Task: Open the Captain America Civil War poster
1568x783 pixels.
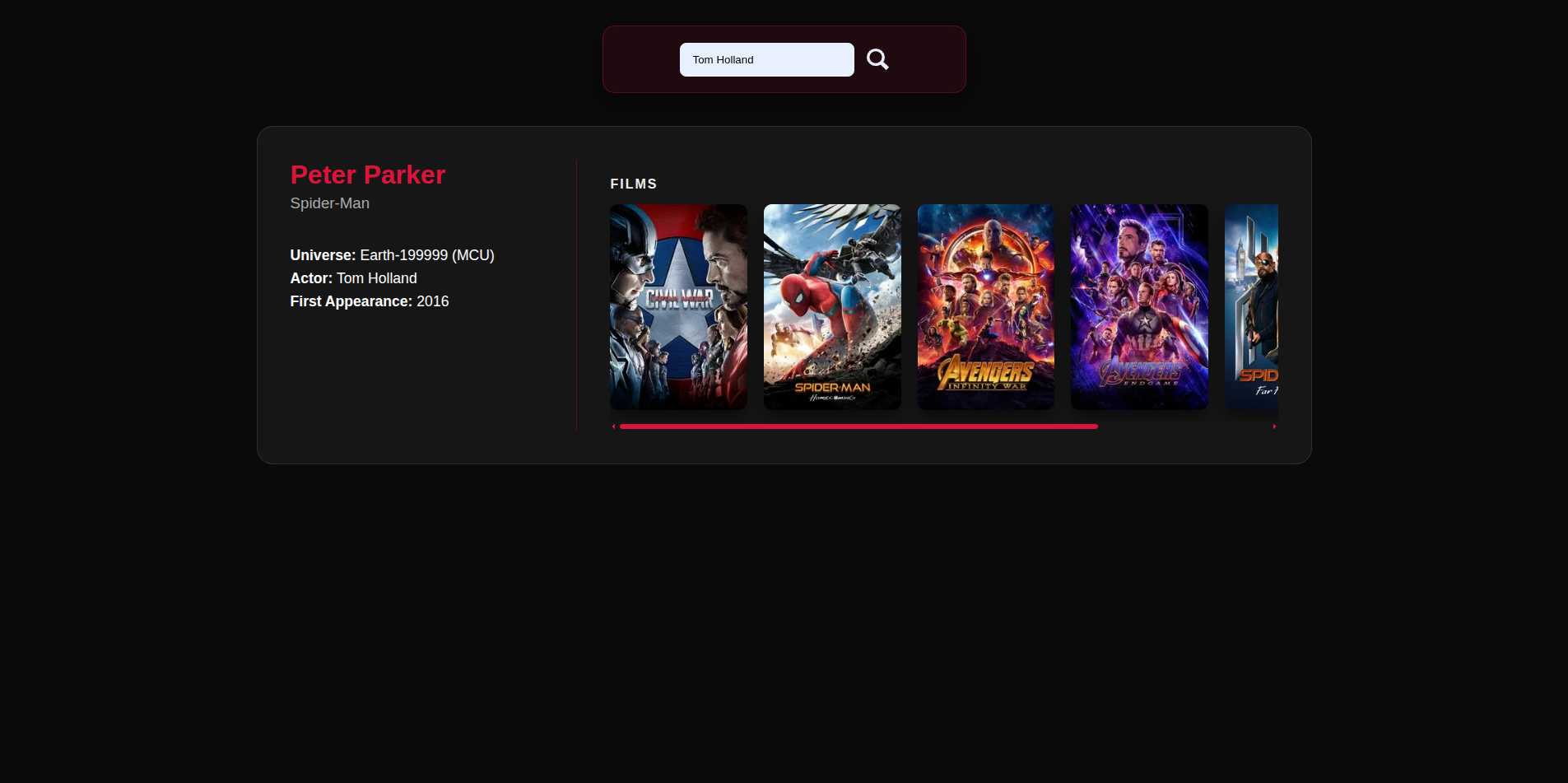Action: pyautogui.click(x=678, y=306)
